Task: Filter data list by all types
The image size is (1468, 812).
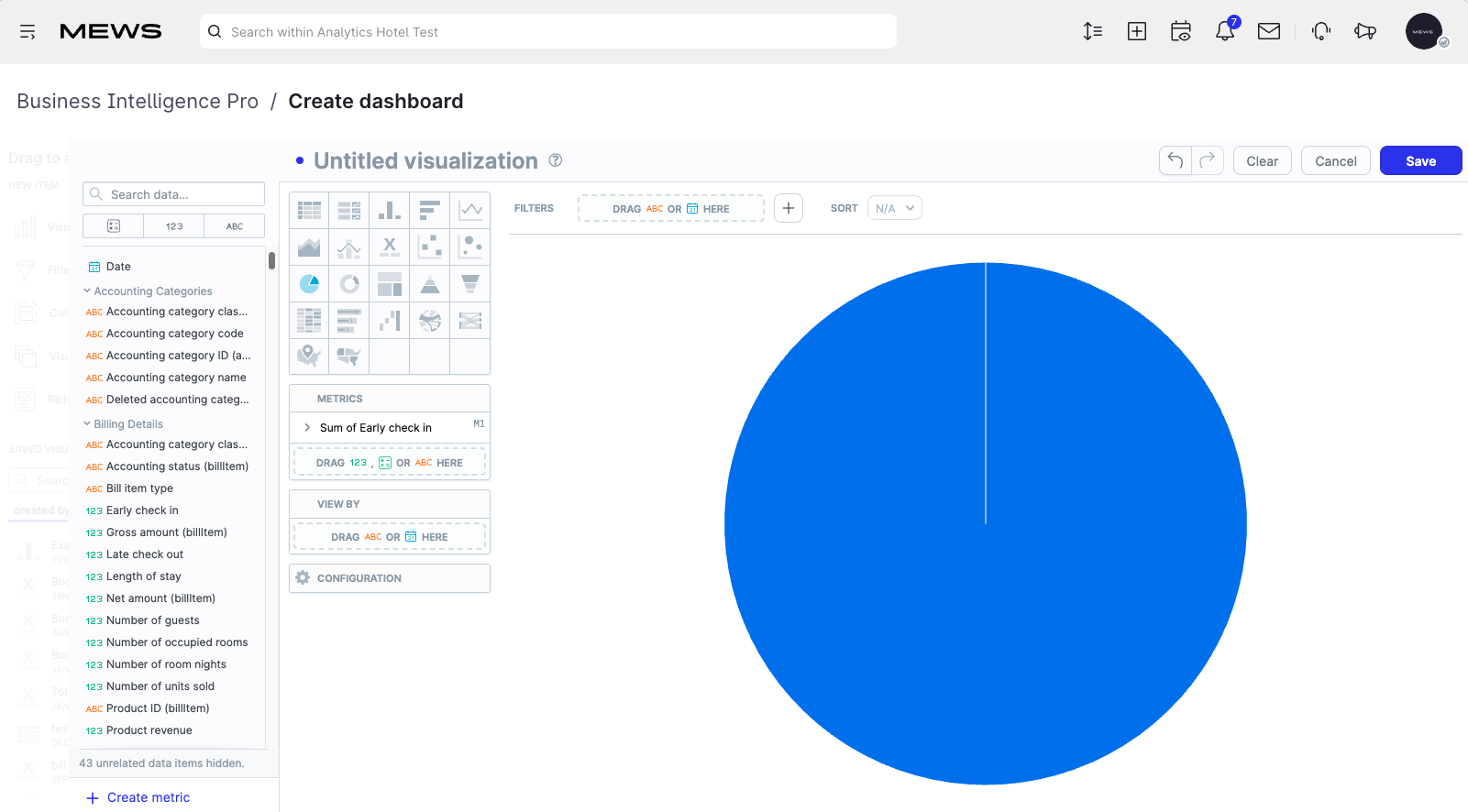Action: (x=114, y=226)
